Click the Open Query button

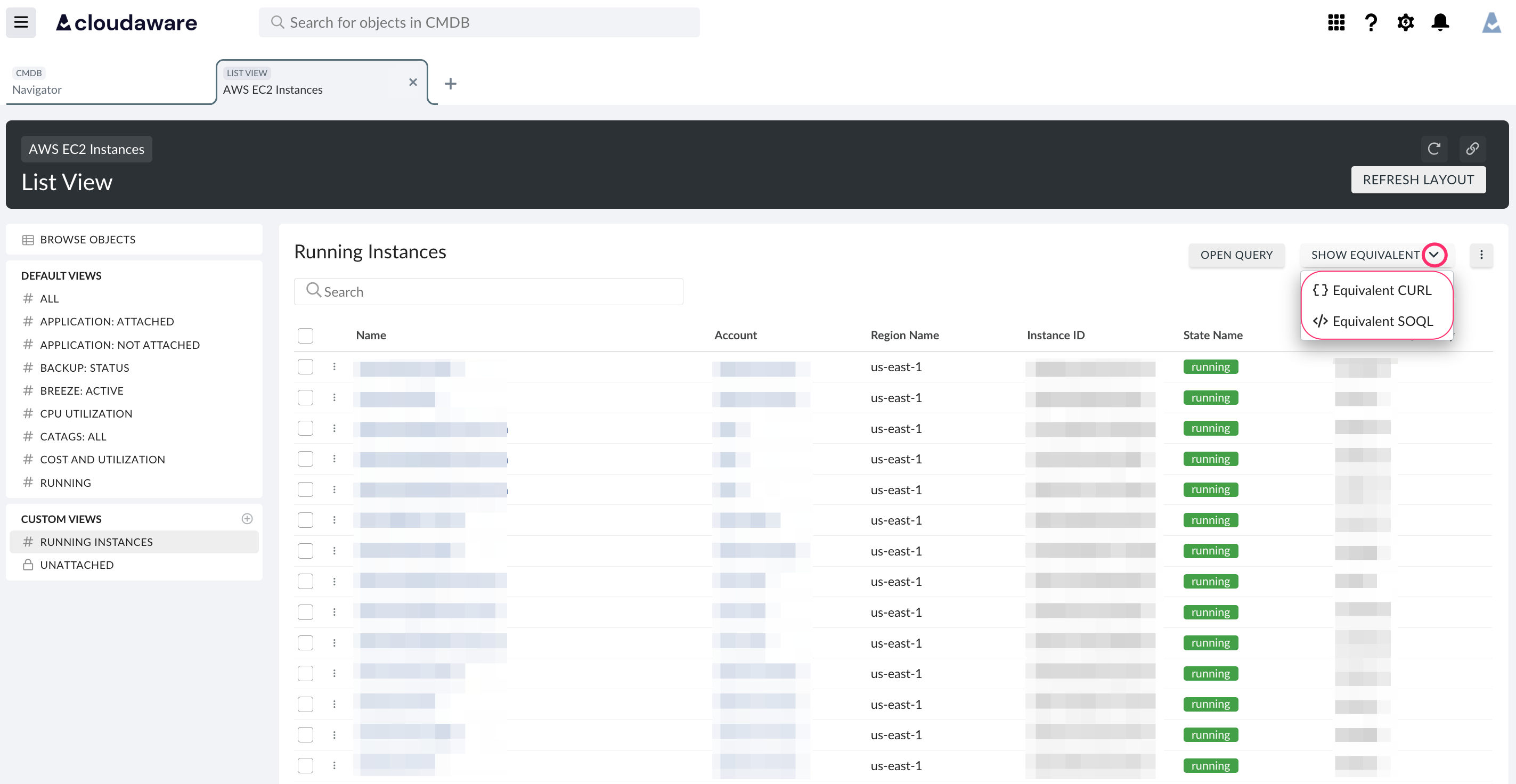(x=1236, y=255)
